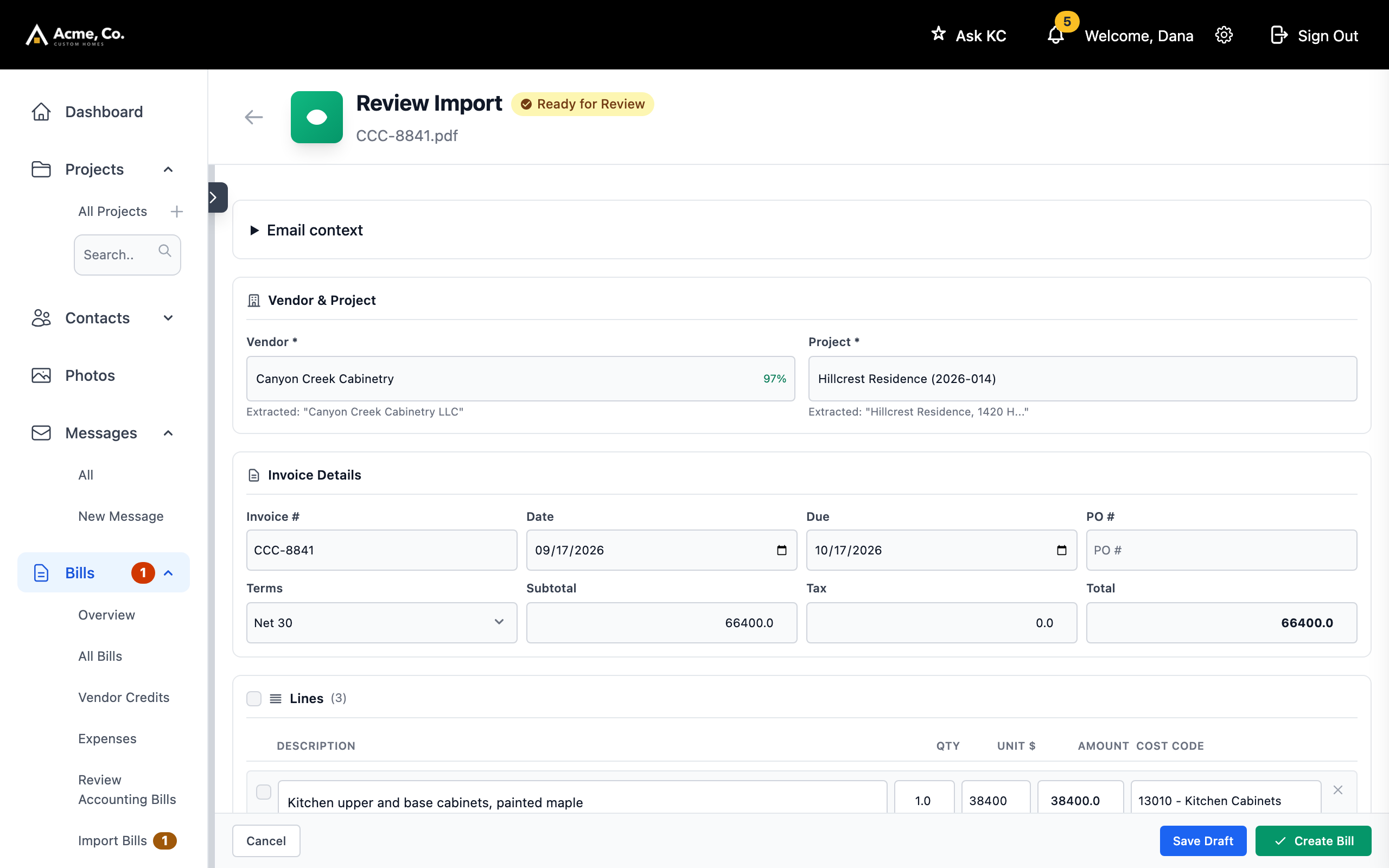
Task: Click the Invoice # field CCC-8841
Action: [381, 550]
